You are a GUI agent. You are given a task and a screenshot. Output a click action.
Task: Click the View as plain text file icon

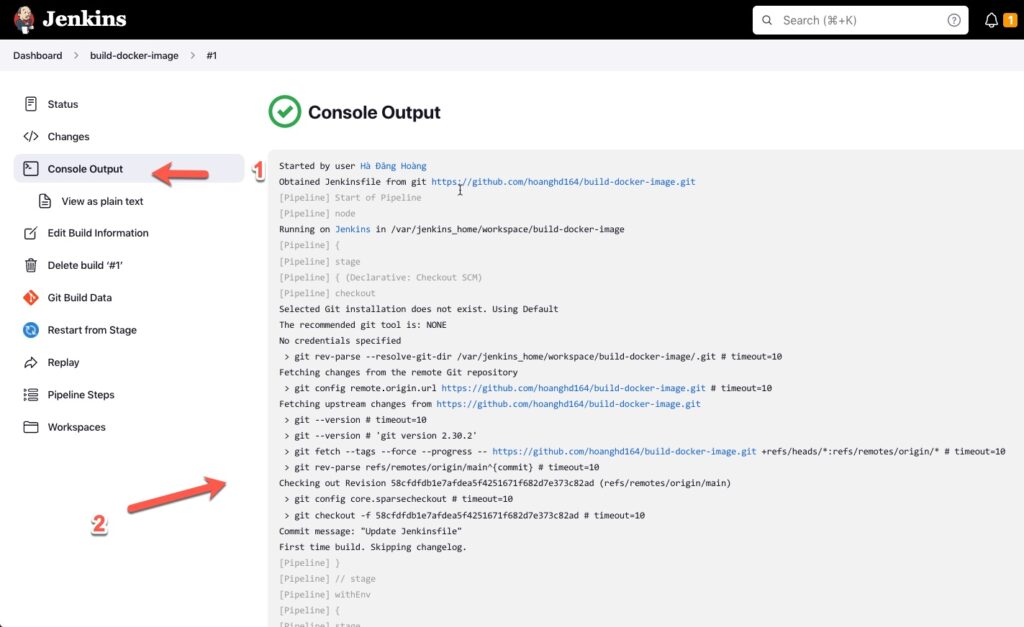tap(44, 201)
